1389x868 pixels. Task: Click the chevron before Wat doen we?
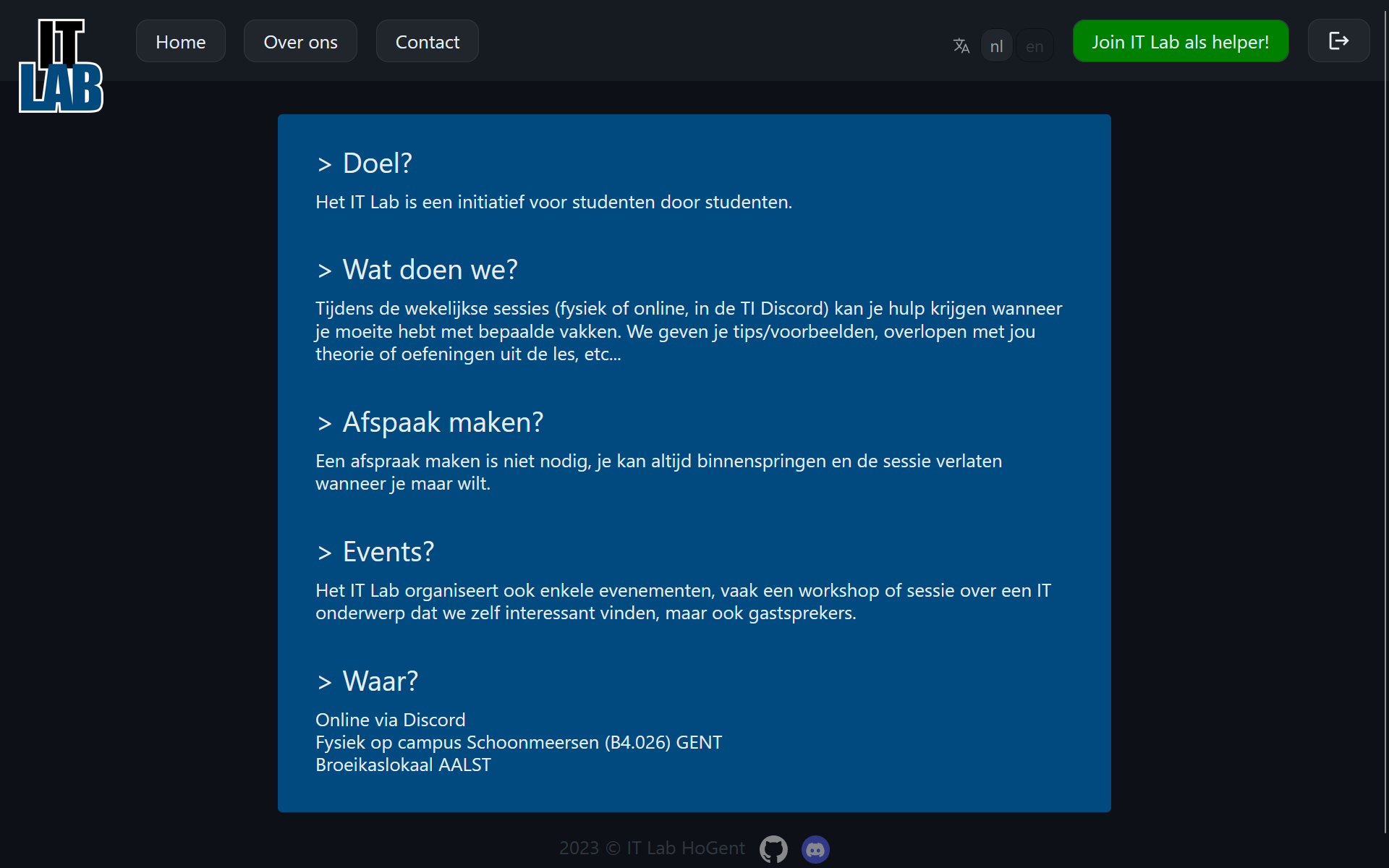point(324,271)
